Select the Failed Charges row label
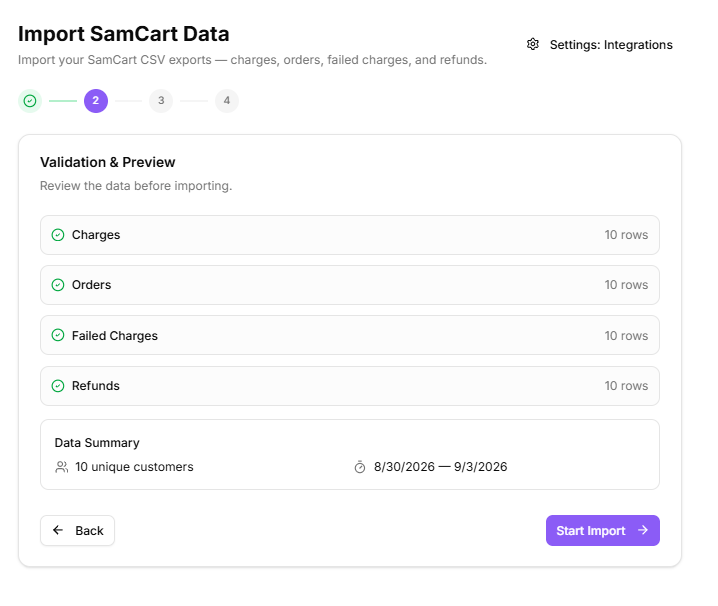The height and width of the screenshot is (606, 718). tap(115, 336)
